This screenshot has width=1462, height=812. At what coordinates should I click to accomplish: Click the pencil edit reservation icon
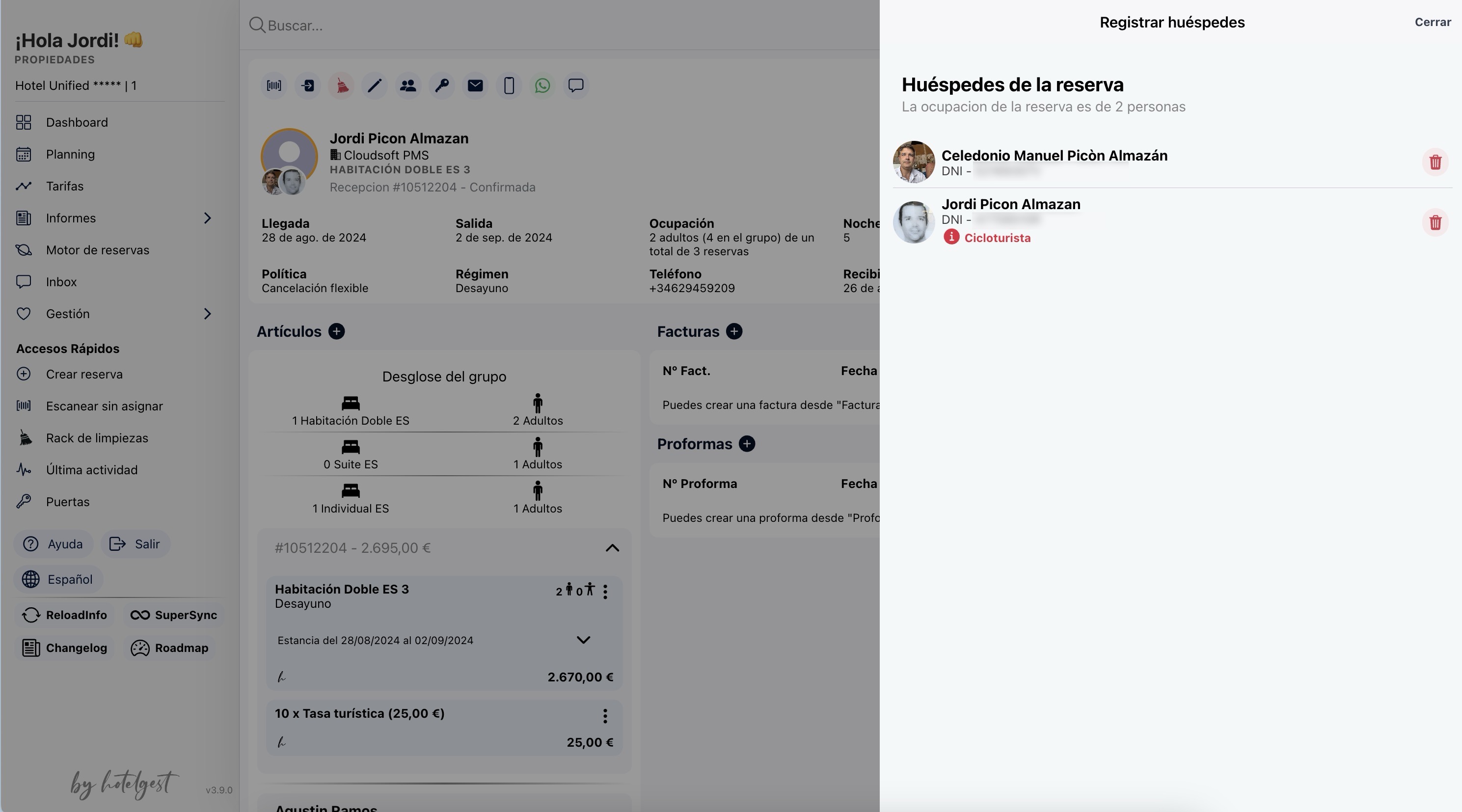pos(375,86)
